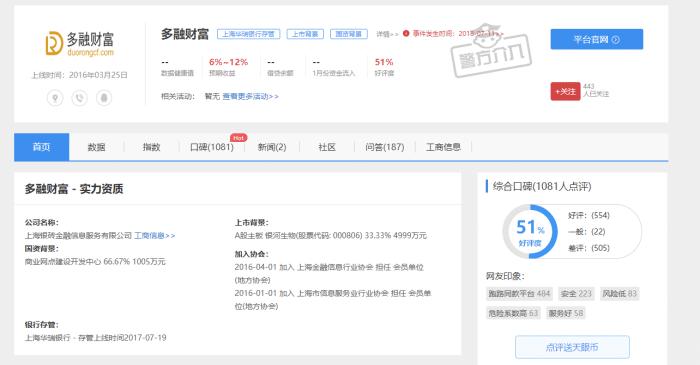The width and height of the screenshot is (700, 365).
Task: Click 商业网点建设开发中心 66.67% 1005万元 text
Action: tap(95, 261)
